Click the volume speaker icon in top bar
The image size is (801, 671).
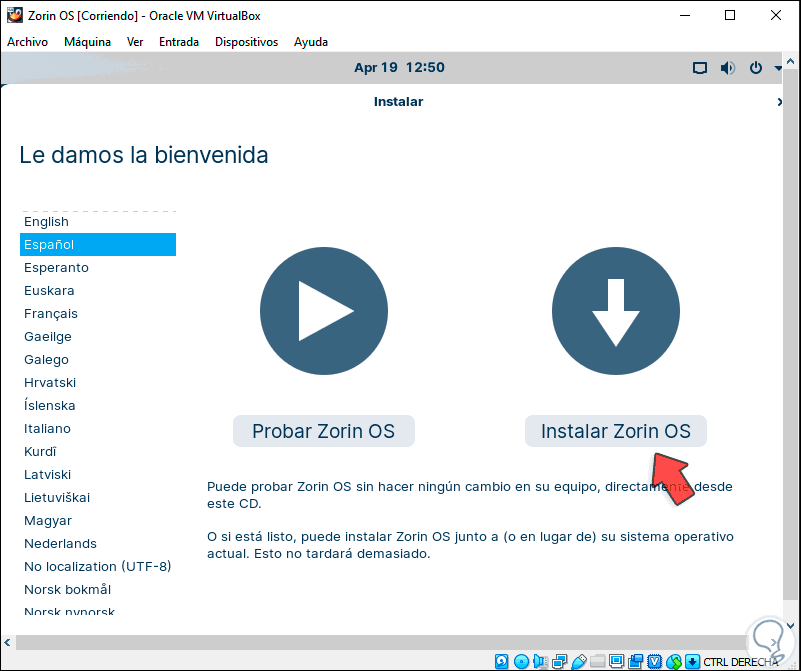727,68
